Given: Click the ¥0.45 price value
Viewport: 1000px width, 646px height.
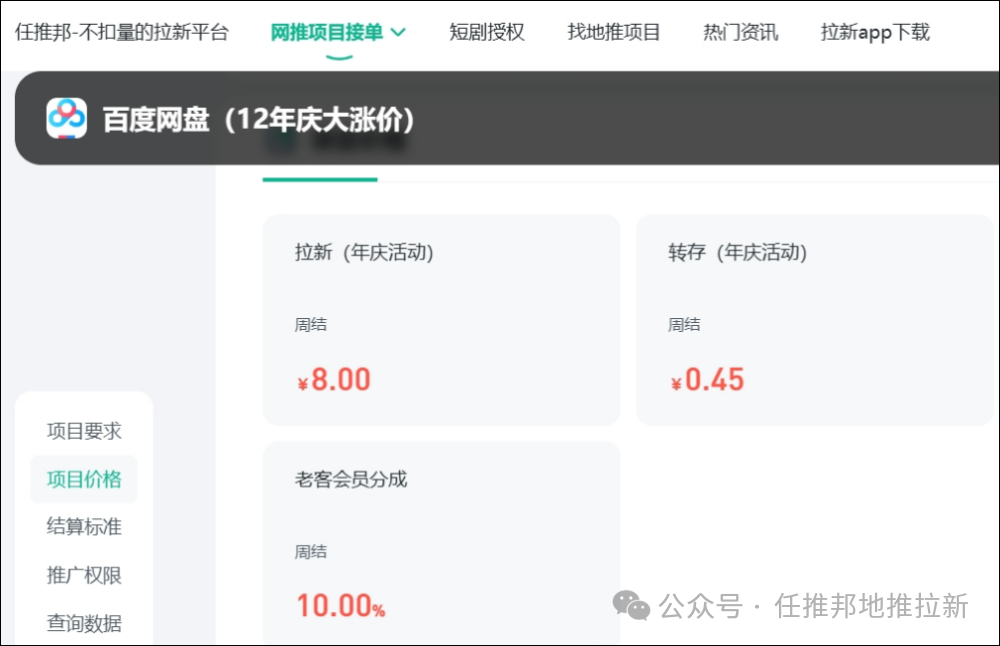Looking at the screenshot, I should click(707, 379).
